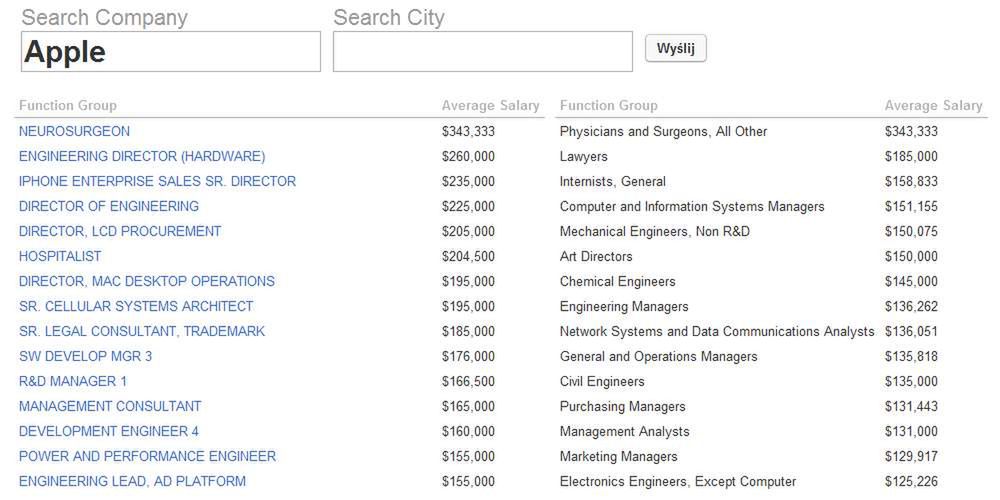
Task: Click the Search Company label
Action: pos(105,18)
